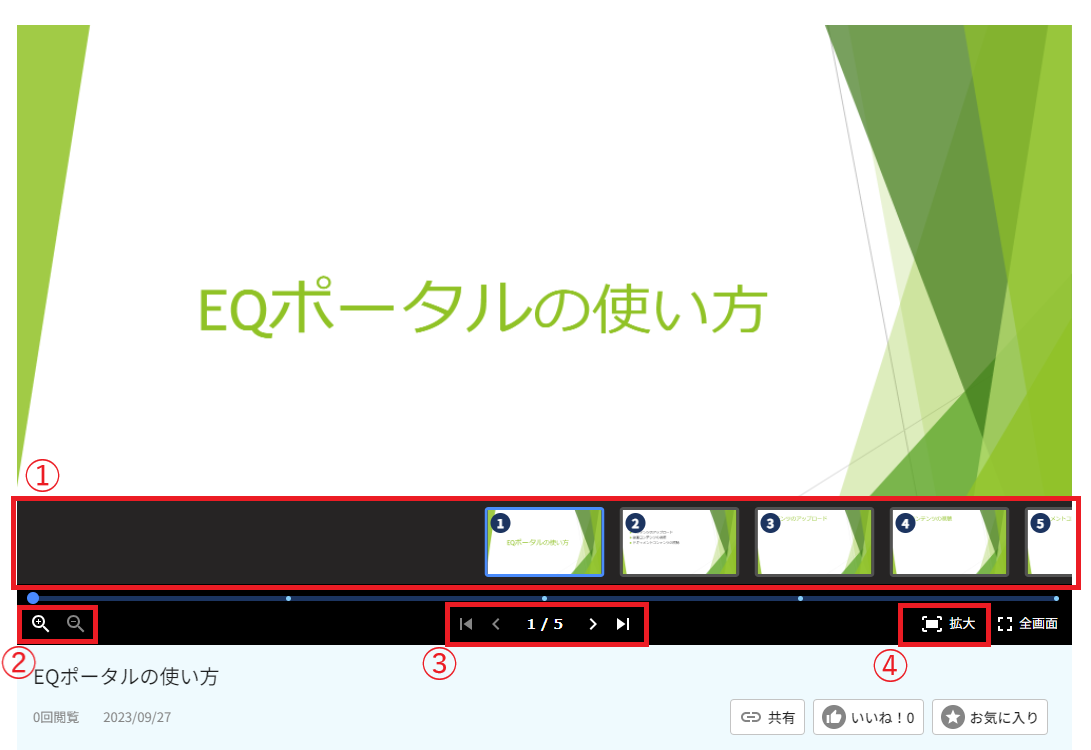Click the zoom out magnifier icon
The image size is (1091, 750).
pos(75,624)
